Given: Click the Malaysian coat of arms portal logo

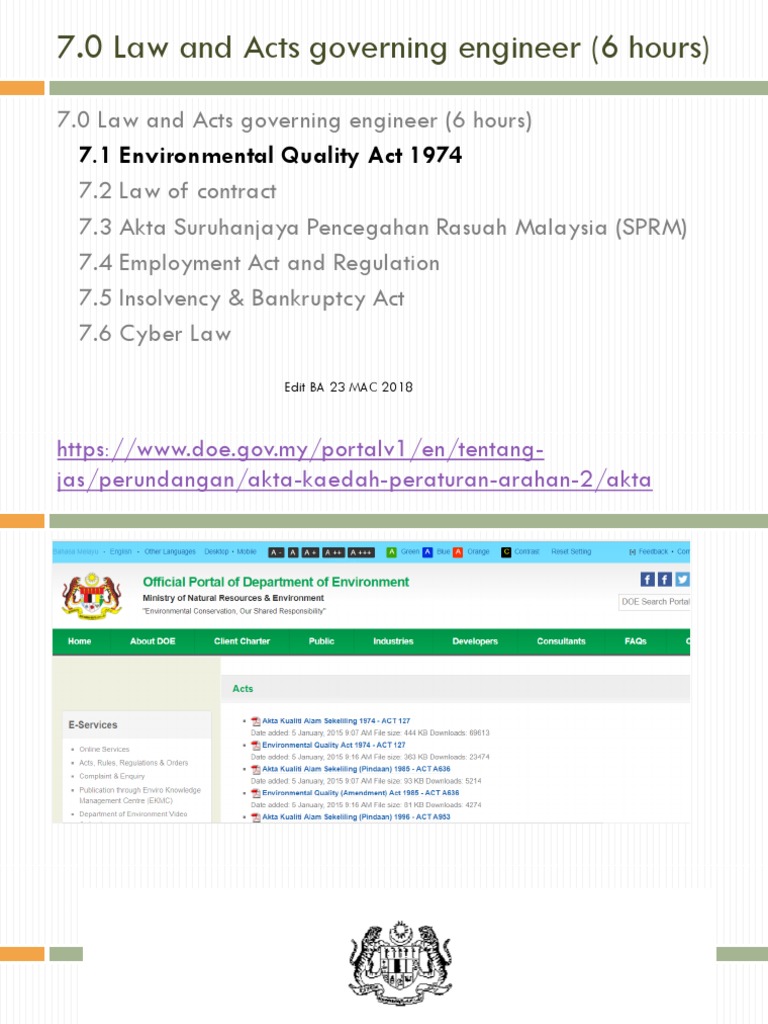Looking at the screenshot, I should pos(92,596).
